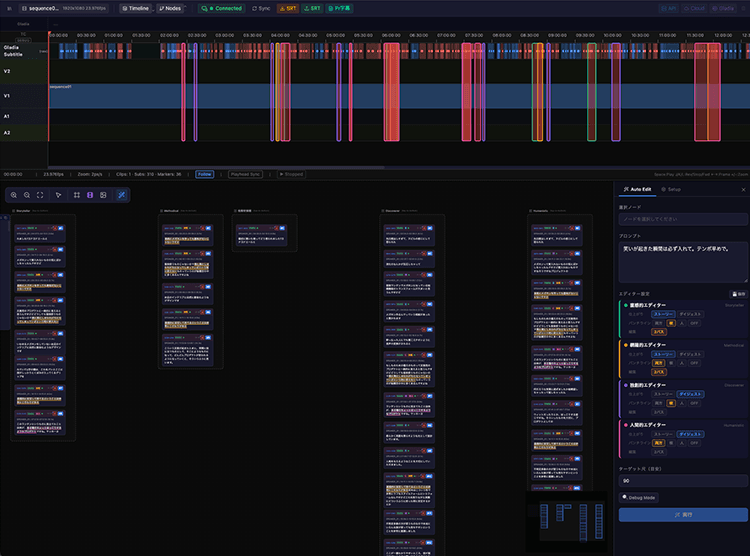Open the 選択ノード node selection dropdown
This screenshot has width=750, height=556.
click(682, 218)
